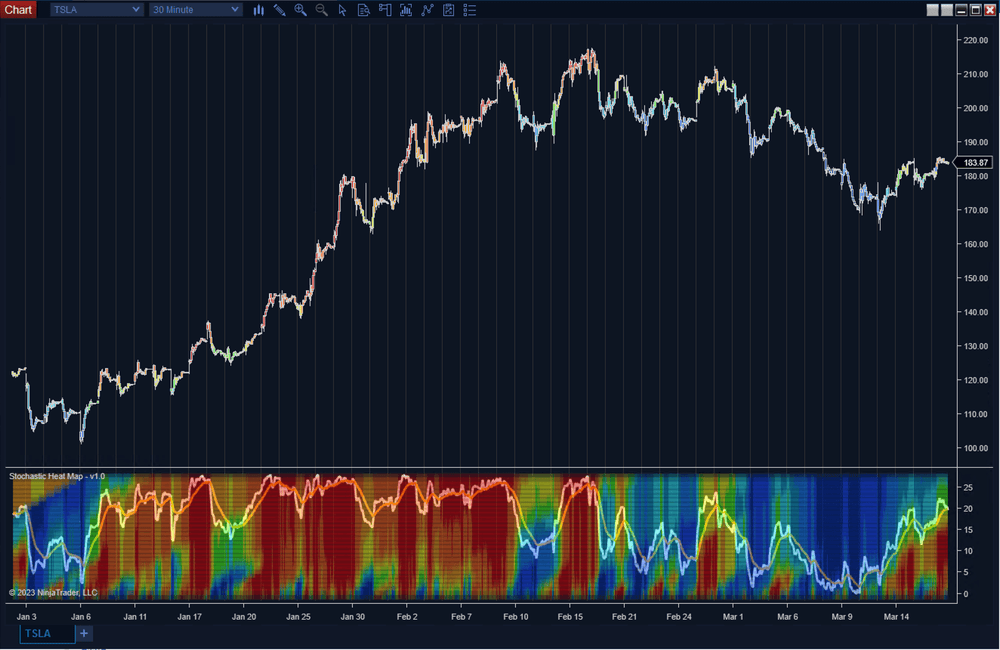The image size is (1000, 650).
Task: Click the red Chart title label
Action: tap(19, 10)
